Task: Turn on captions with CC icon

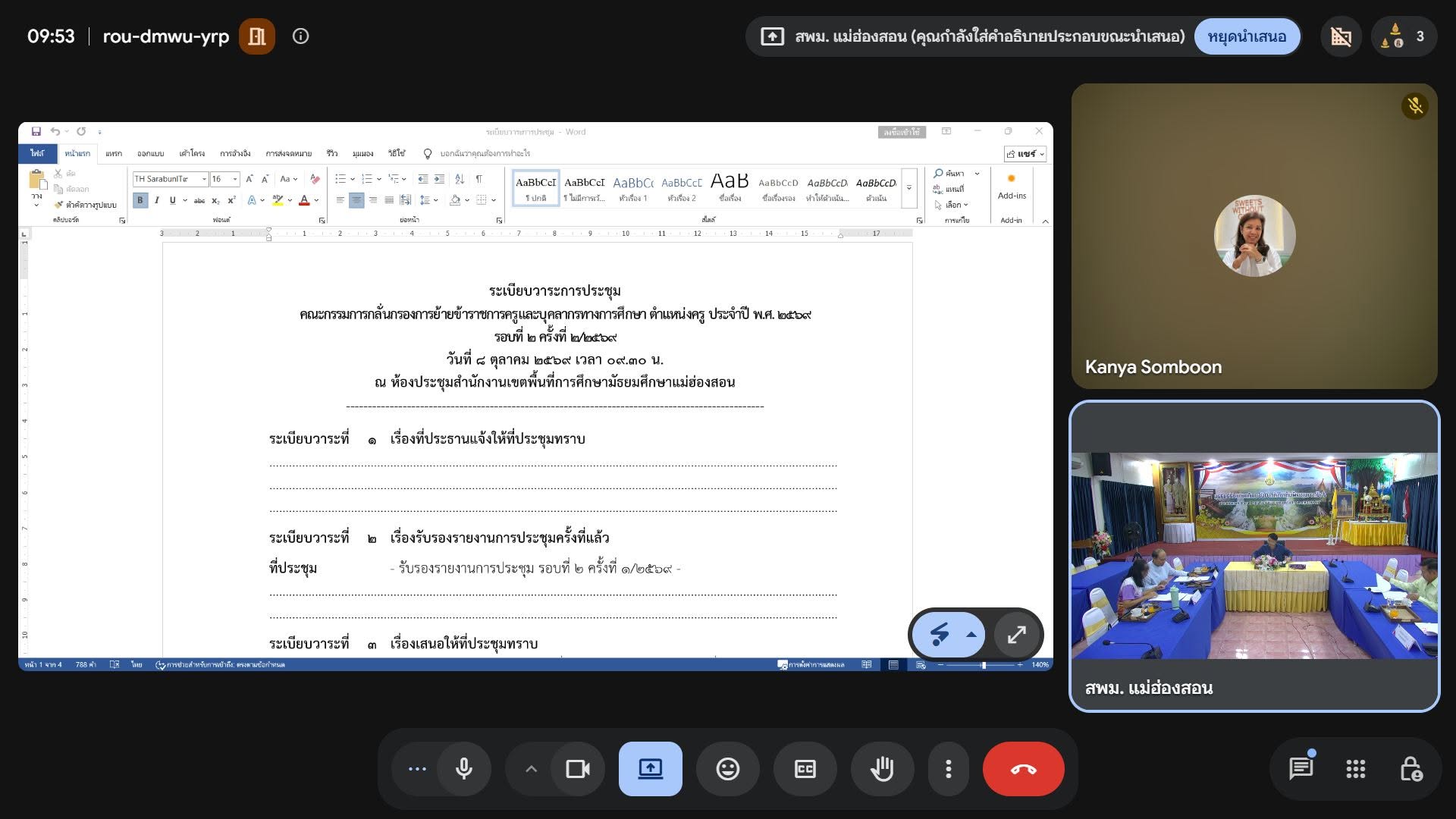Action: 805,769
